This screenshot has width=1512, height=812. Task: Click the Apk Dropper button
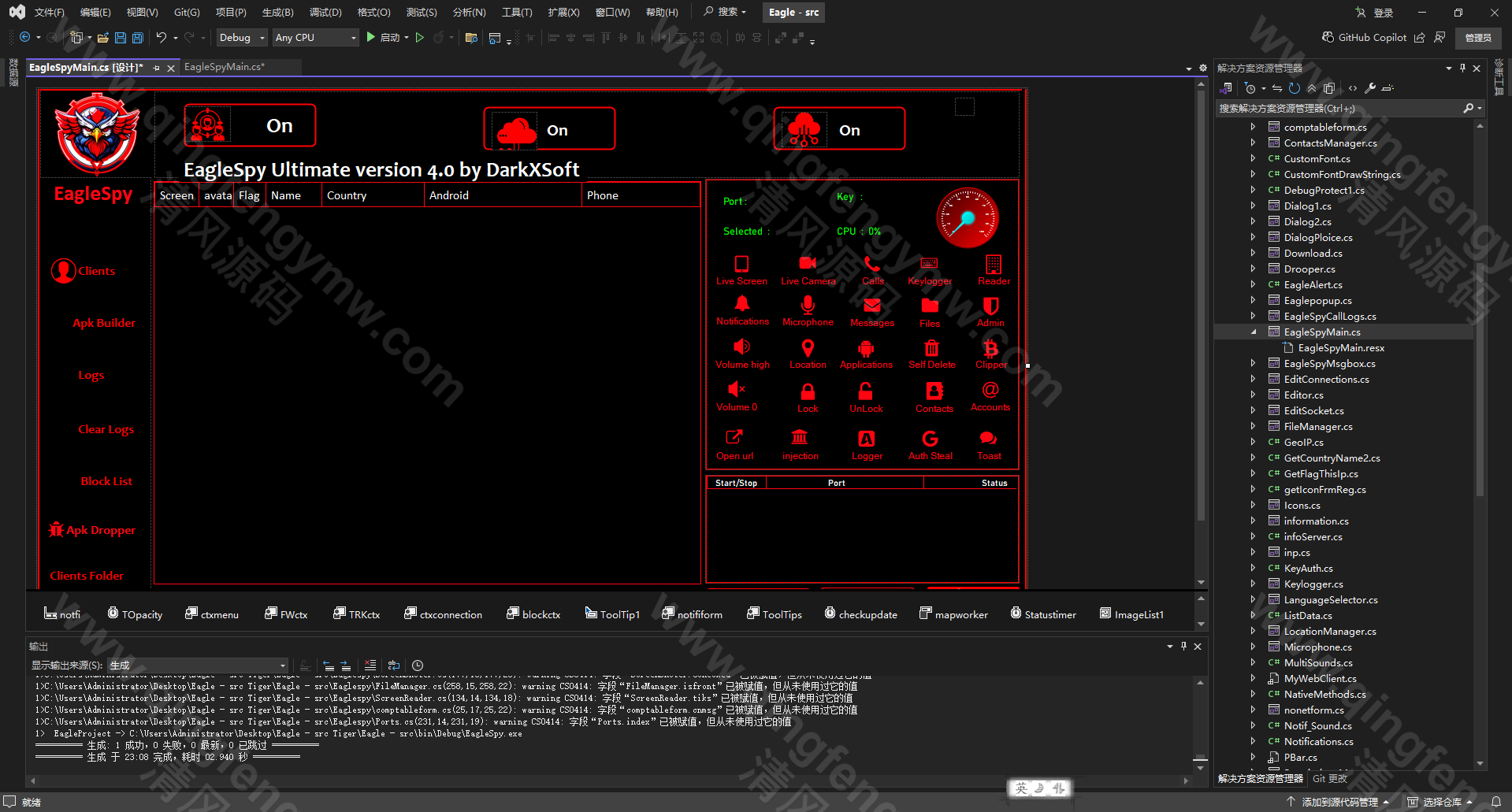pos(92,530)
